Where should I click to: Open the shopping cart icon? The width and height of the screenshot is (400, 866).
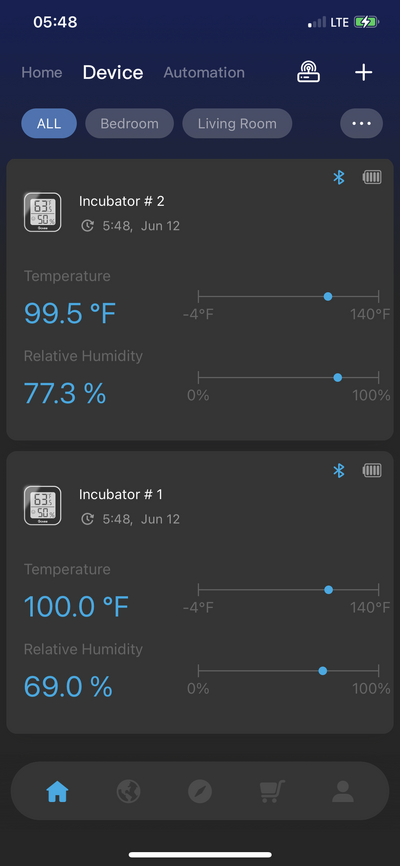tap(272, 791)
